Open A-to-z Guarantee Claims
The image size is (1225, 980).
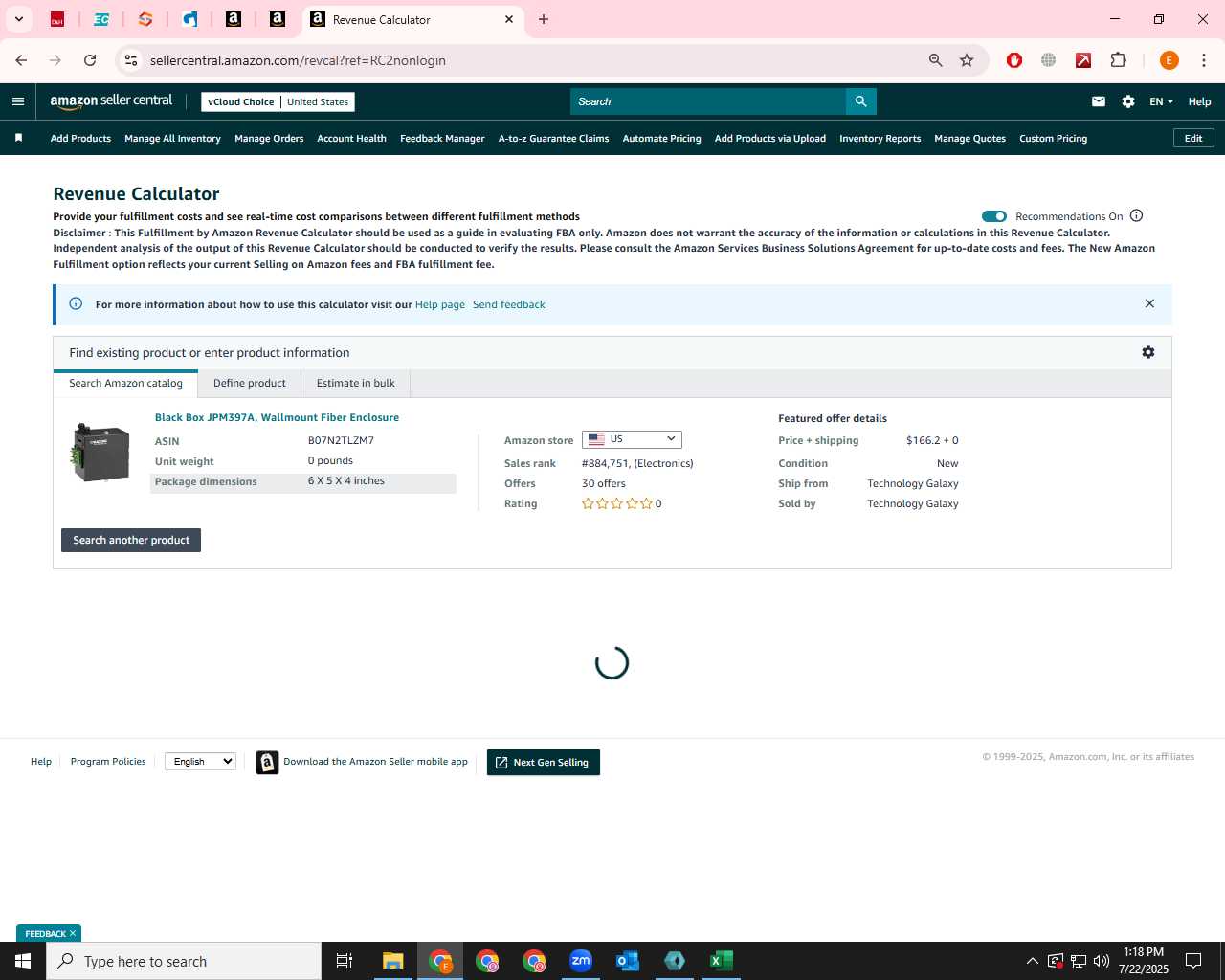click(x=553, y=138)
